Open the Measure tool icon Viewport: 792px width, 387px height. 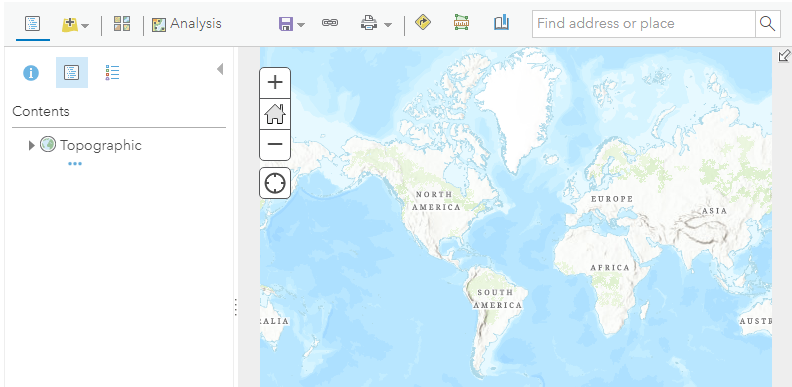[x=461, y=22]
